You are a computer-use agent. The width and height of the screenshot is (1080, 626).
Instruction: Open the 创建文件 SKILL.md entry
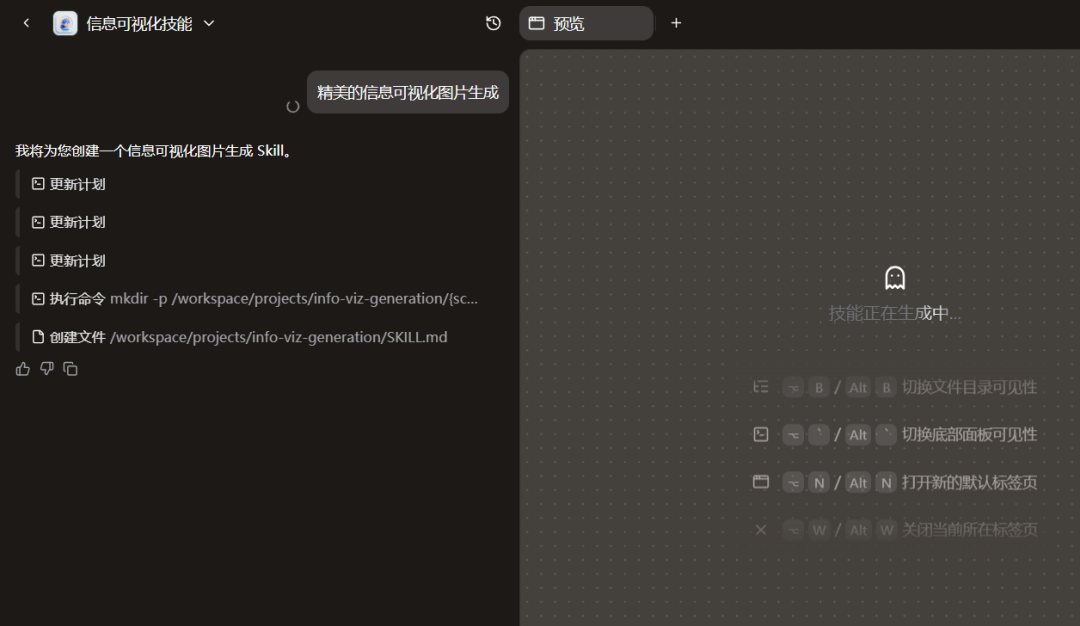(x=240, y=337)
